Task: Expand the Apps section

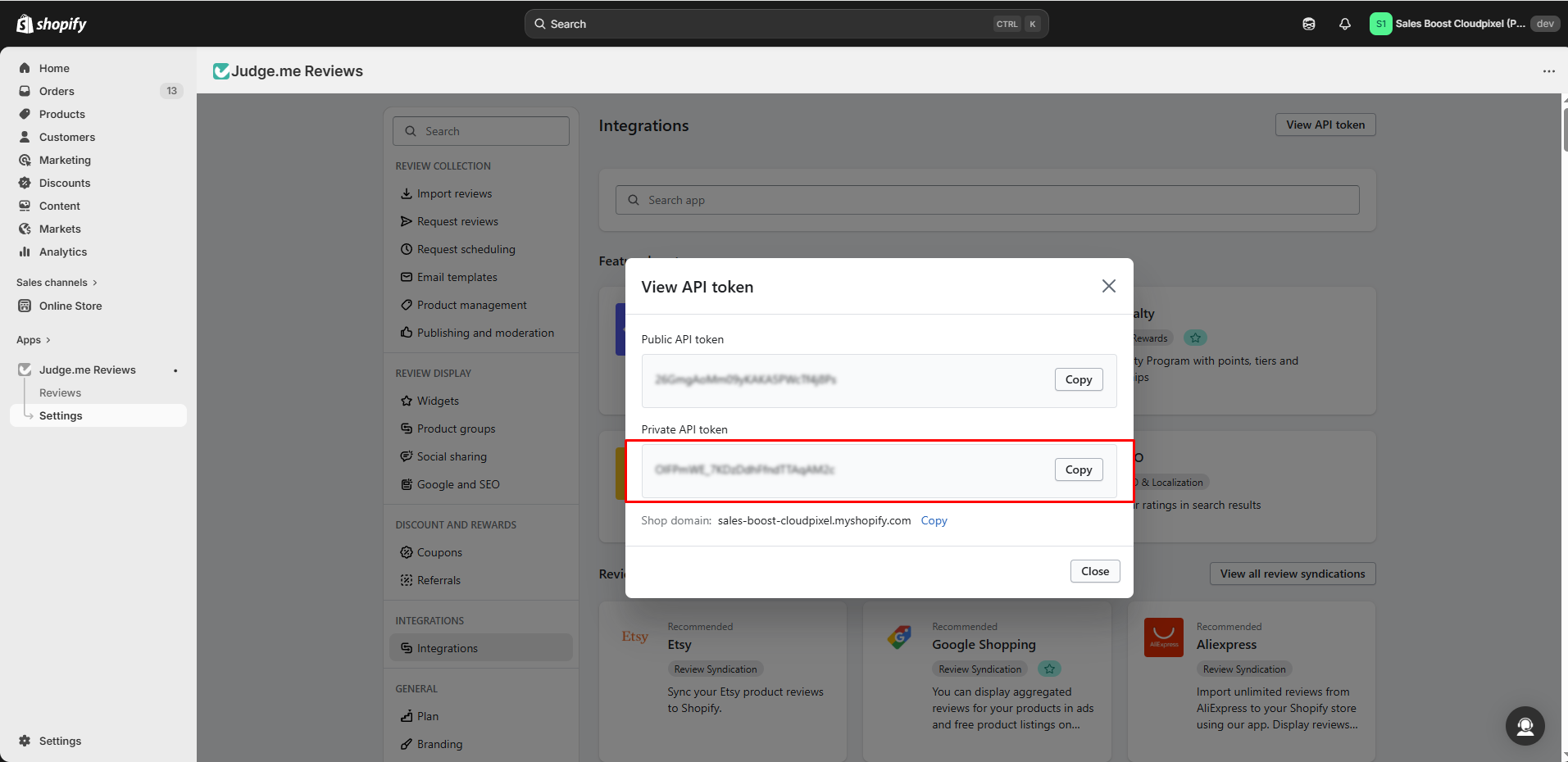Action: [x=34, y=340]
